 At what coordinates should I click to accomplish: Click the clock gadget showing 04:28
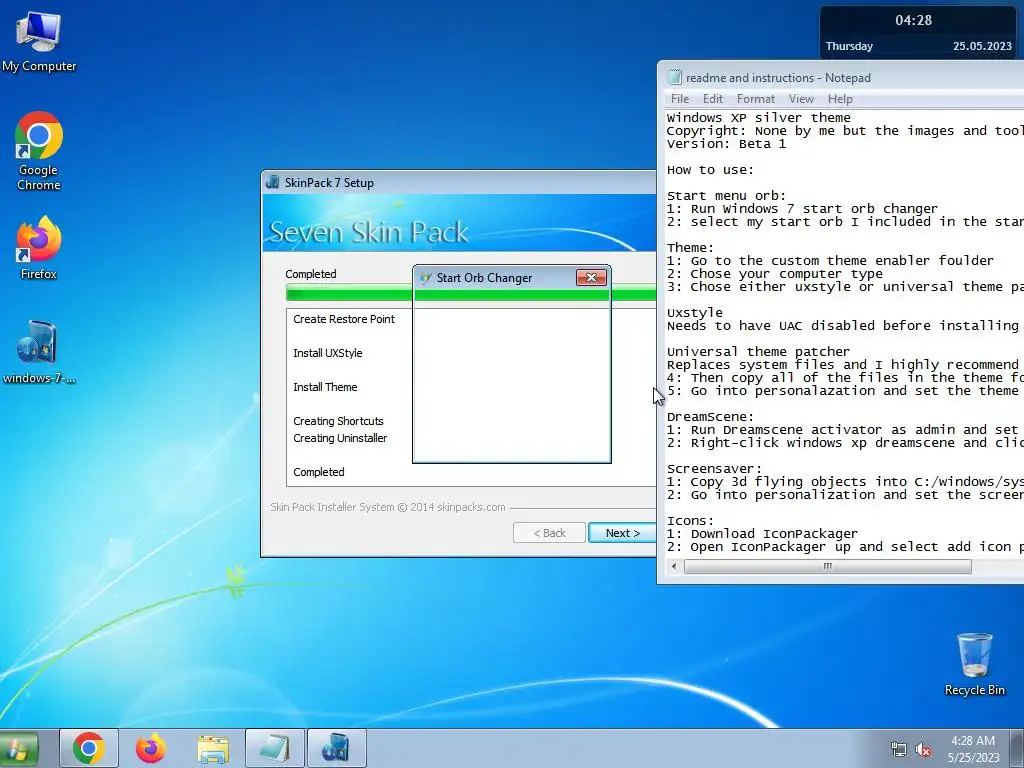tap(917, 31)
